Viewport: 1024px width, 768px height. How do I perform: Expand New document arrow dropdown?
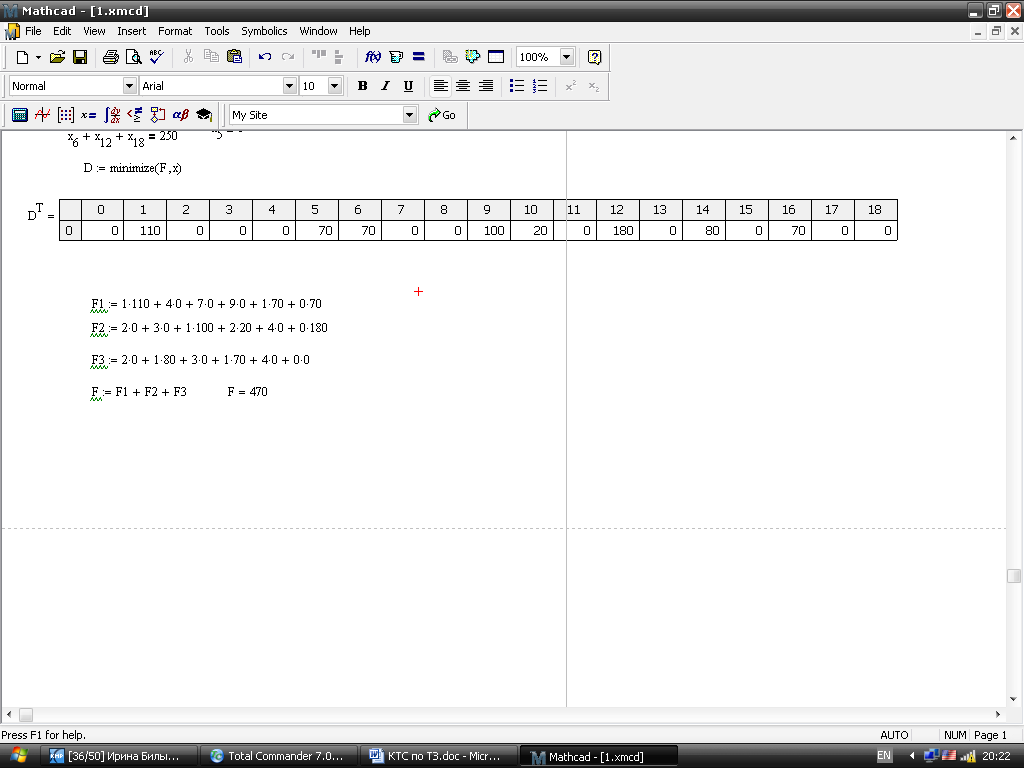(x=39, y=57)
